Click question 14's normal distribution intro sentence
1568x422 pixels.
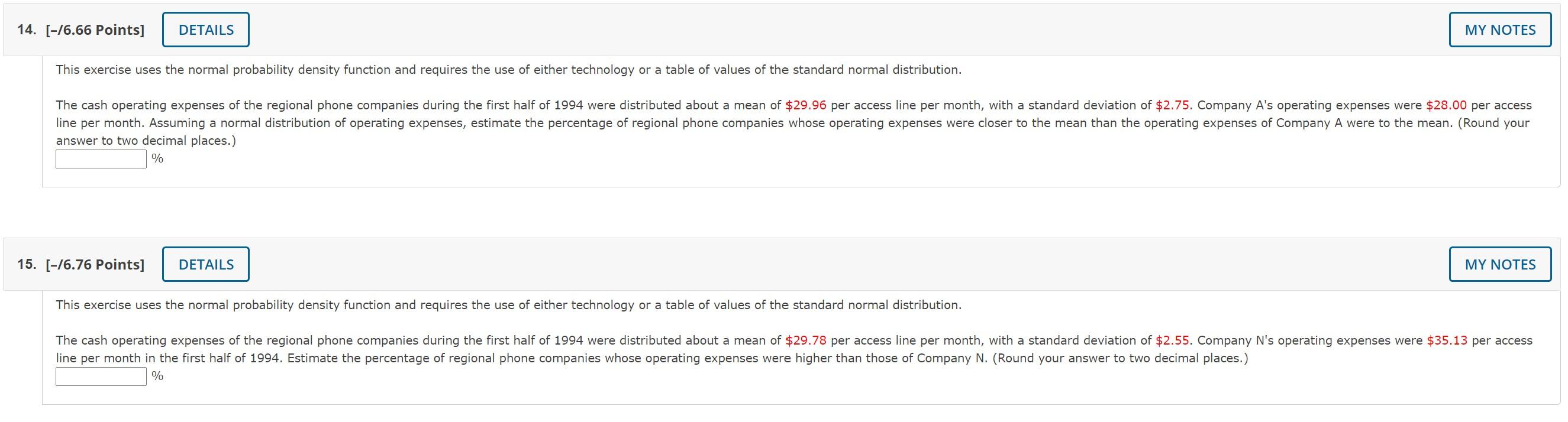(509, 70)
